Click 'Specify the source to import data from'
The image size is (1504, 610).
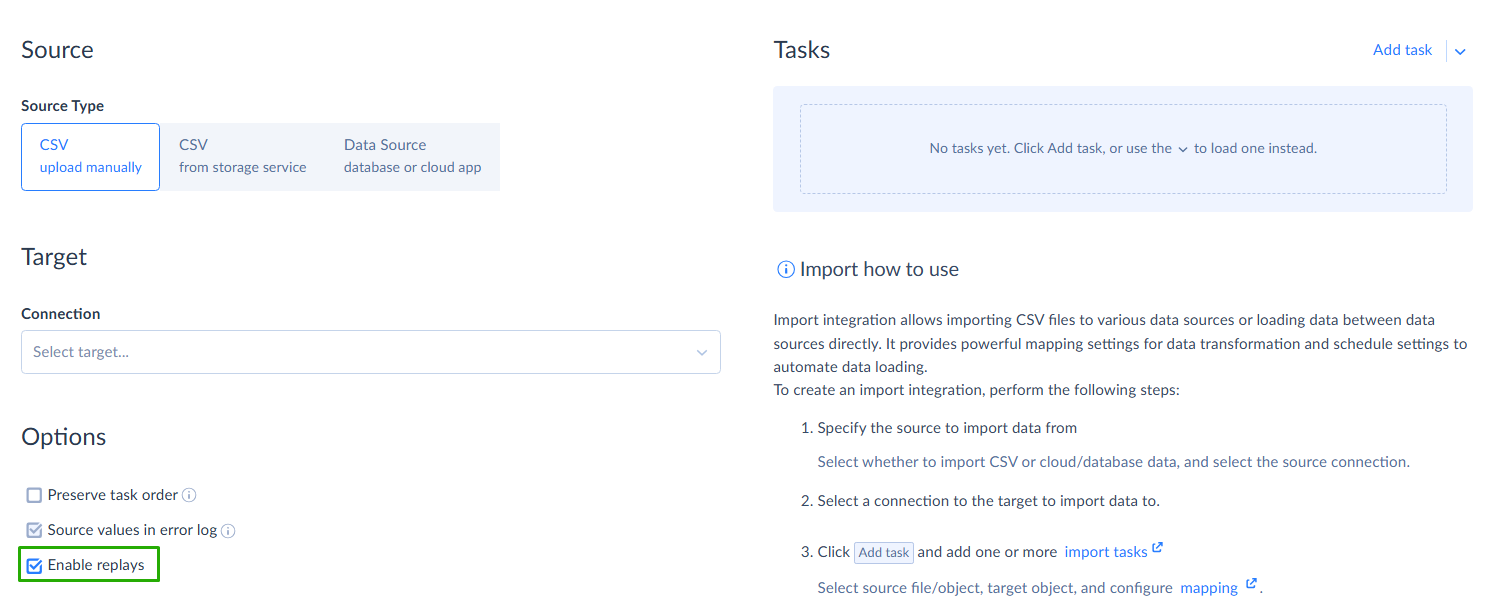click(x=947, y=428)
